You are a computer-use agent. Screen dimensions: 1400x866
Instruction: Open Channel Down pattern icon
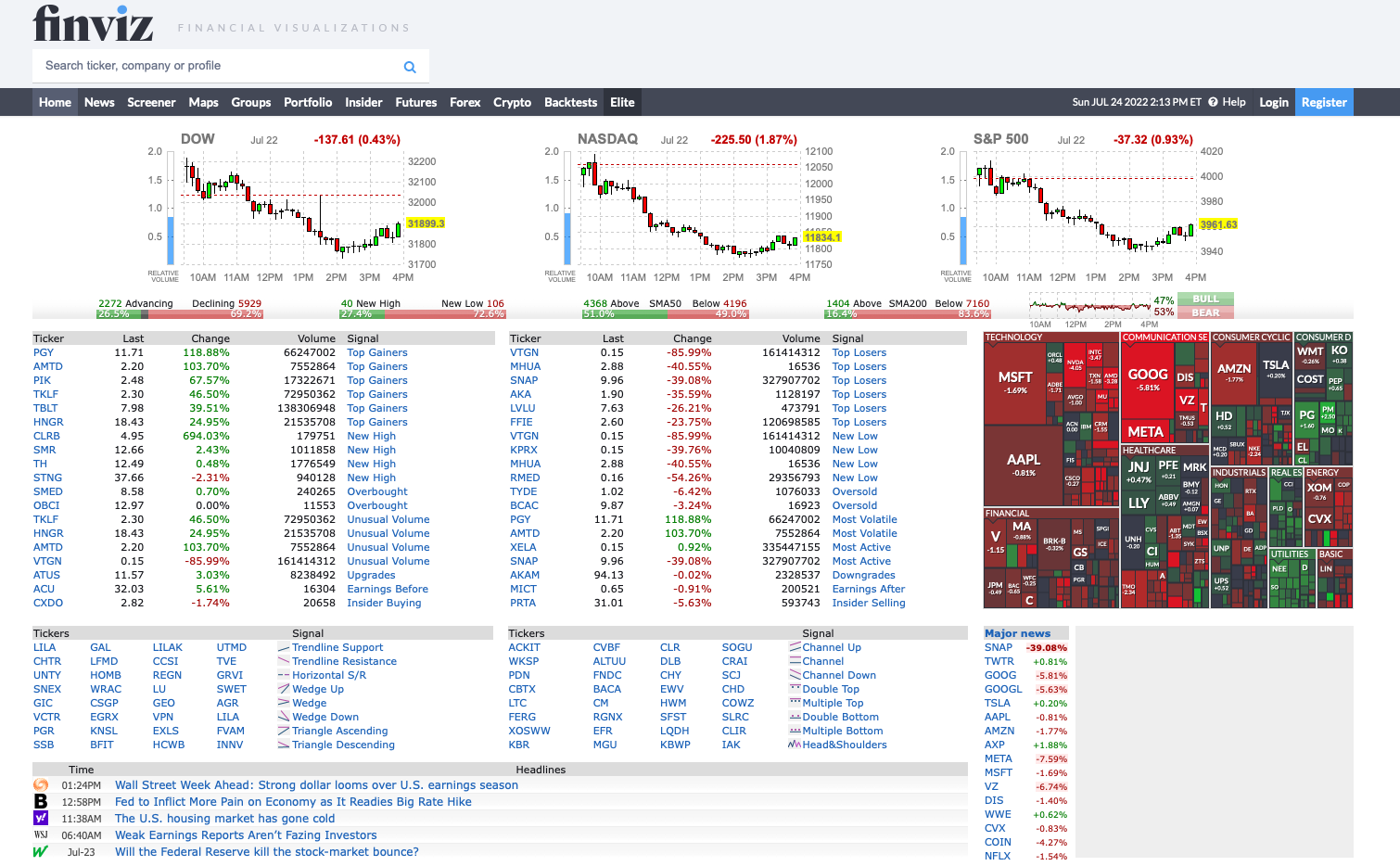(x=795, y=675)
